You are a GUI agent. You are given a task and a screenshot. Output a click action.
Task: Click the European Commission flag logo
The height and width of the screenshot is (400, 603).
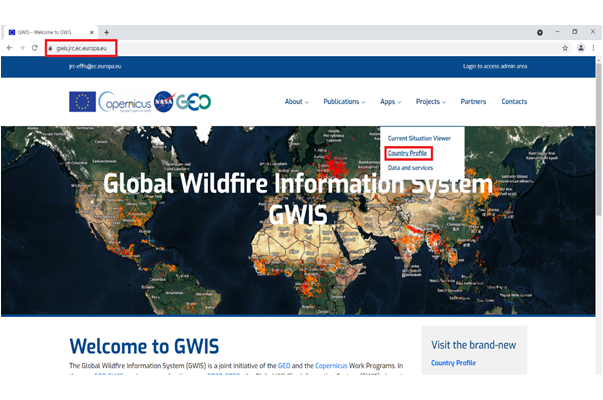tap(82, 102)
